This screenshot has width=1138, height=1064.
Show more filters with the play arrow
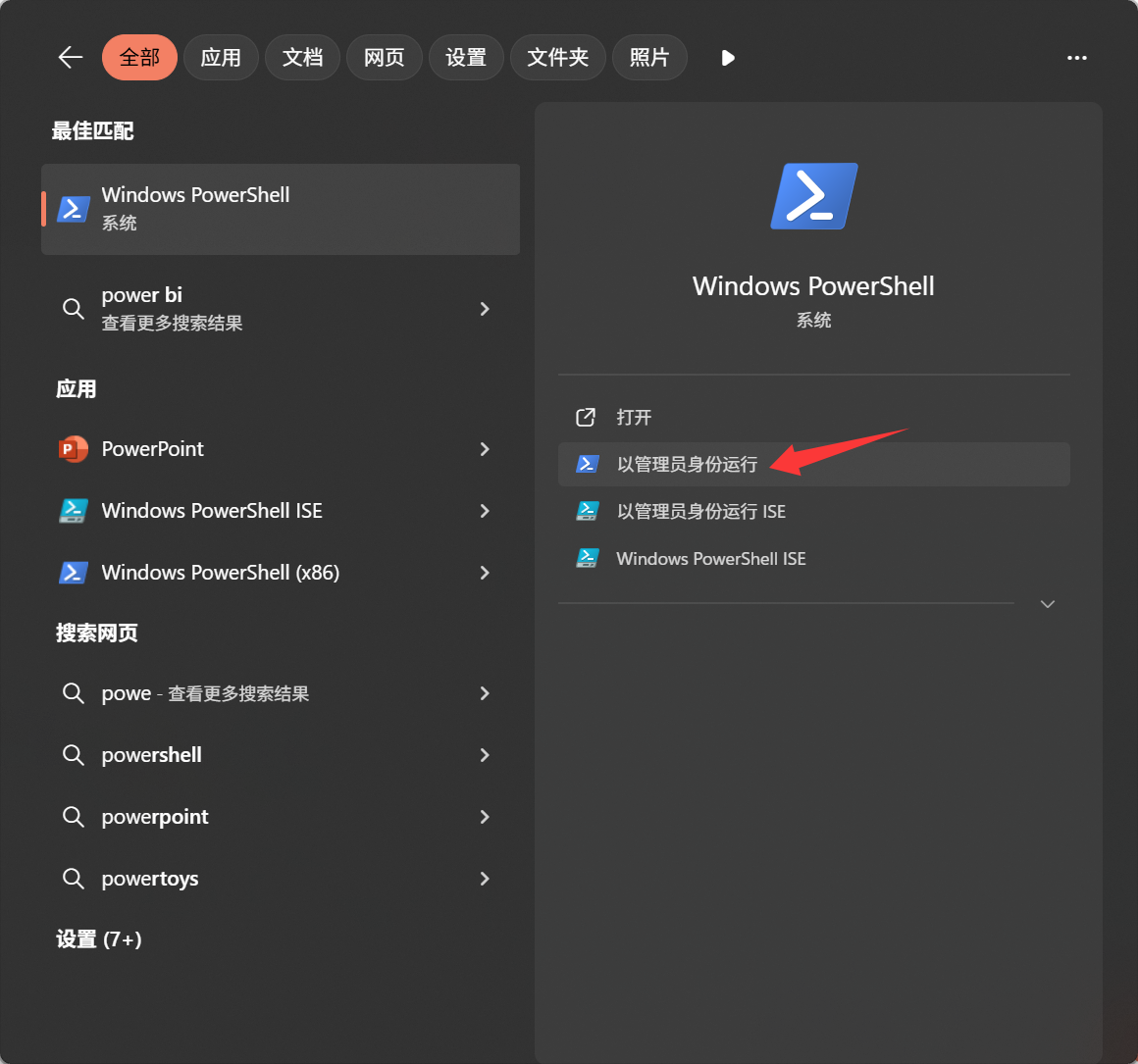pos(728,58)
